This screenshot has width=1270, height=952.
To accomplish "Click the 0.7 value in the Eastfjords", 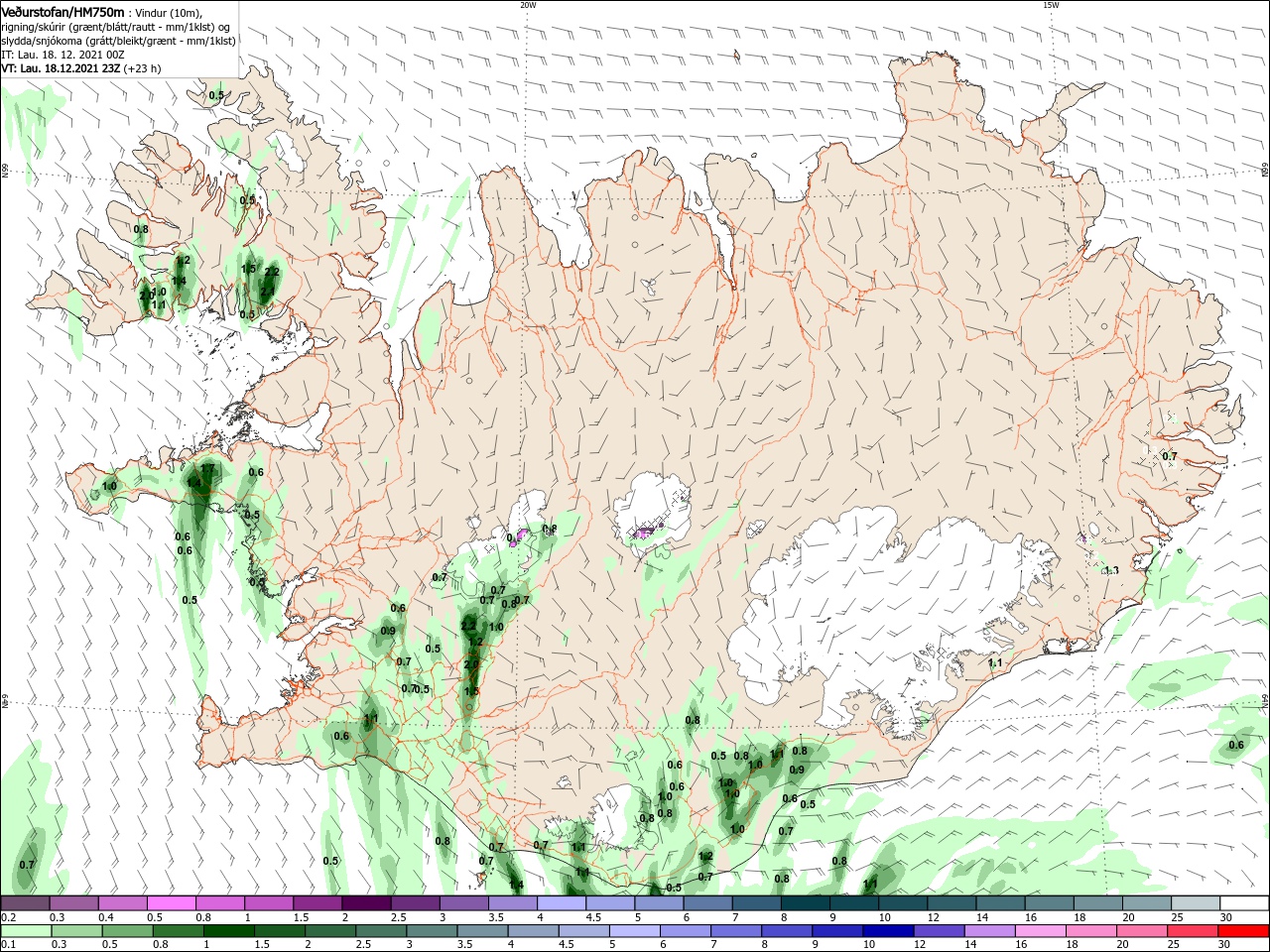I will [1170, 456].
